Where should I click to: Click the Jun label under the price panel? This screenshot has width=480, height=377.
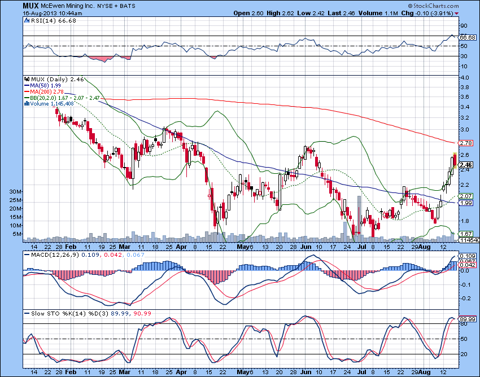[306, 247]
